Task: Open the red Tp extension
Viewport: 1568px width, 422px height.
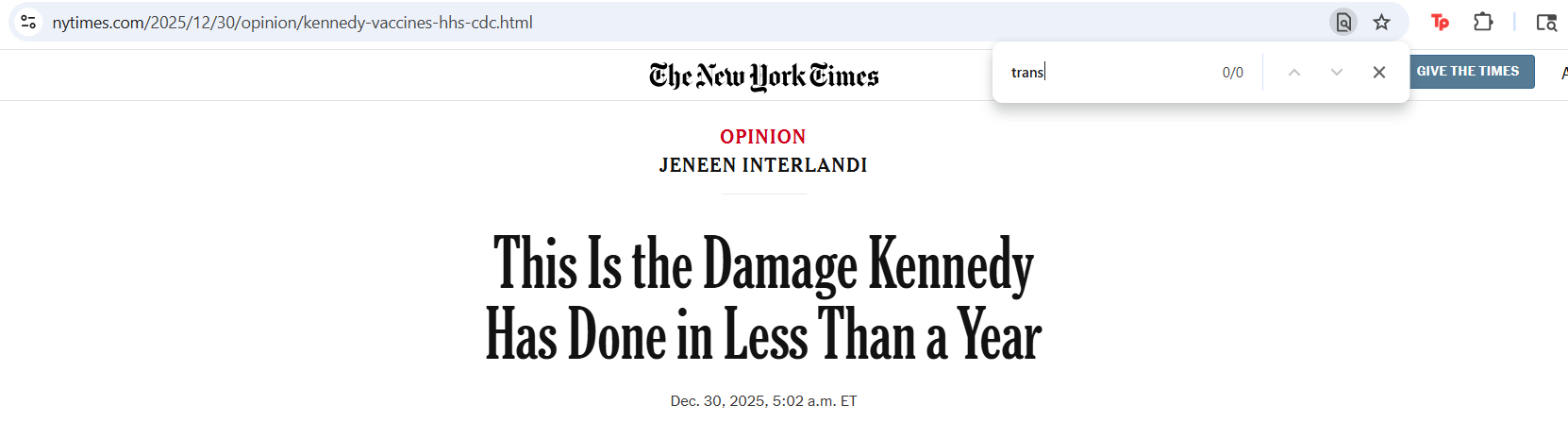Action: [x=1440, y=22]
